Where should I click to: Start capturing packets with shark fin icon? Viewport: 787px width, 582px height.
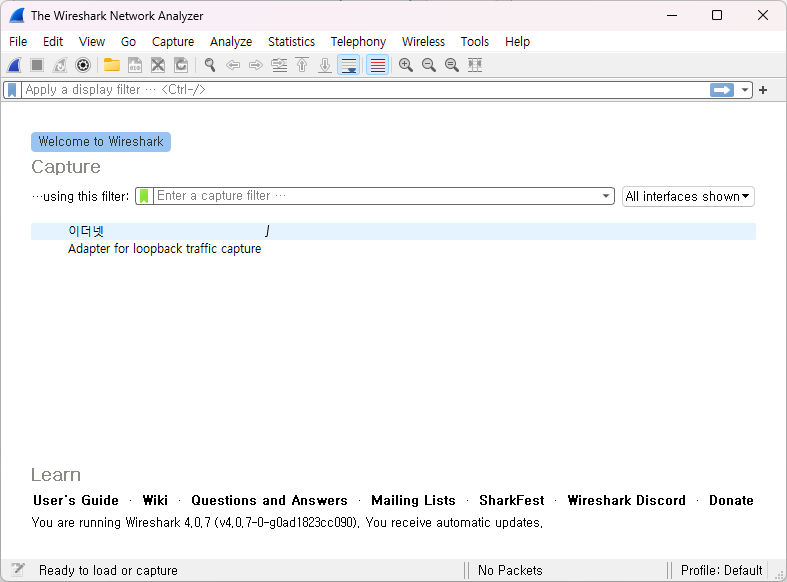click(x=14, y=65)
